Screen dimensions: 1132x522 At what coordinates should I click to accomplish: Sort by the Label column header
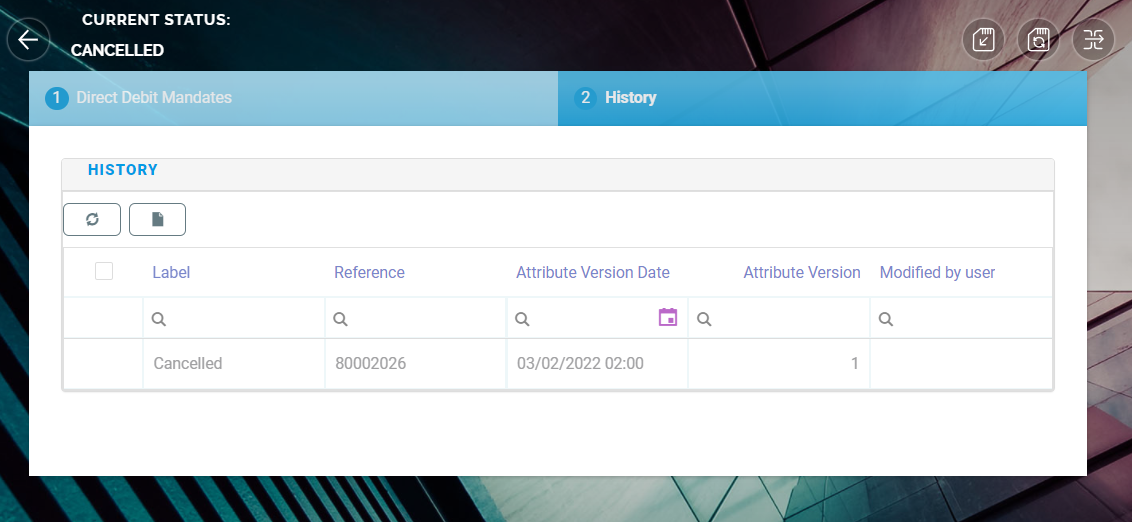(x=171, y=272)
